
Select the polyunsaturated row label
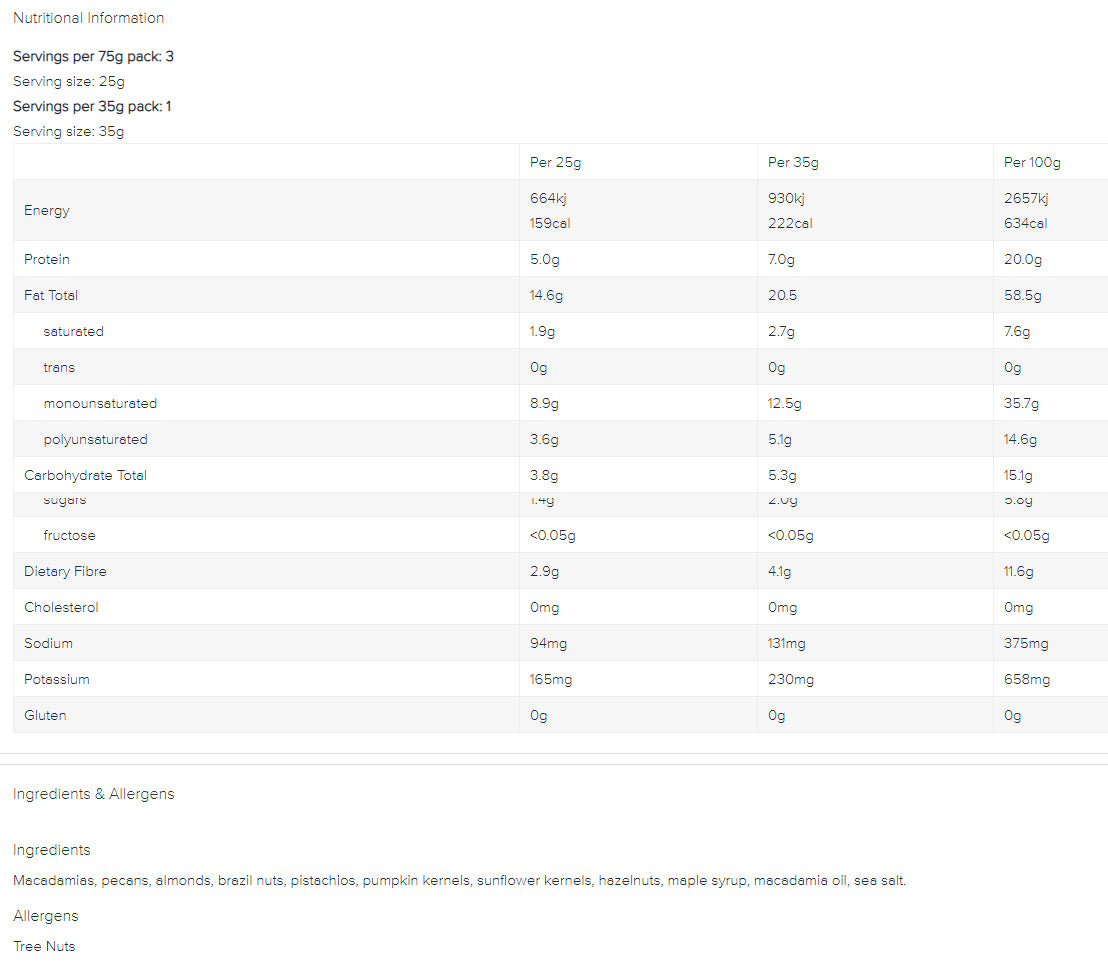tap(95, 439)
